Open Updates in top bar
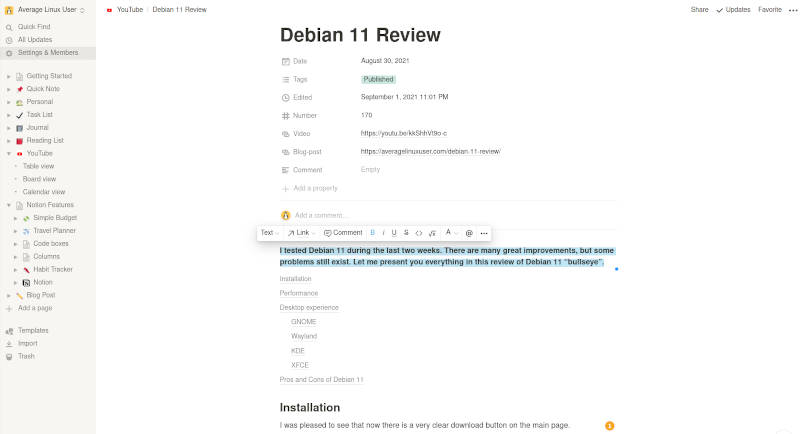 [734, 10]
